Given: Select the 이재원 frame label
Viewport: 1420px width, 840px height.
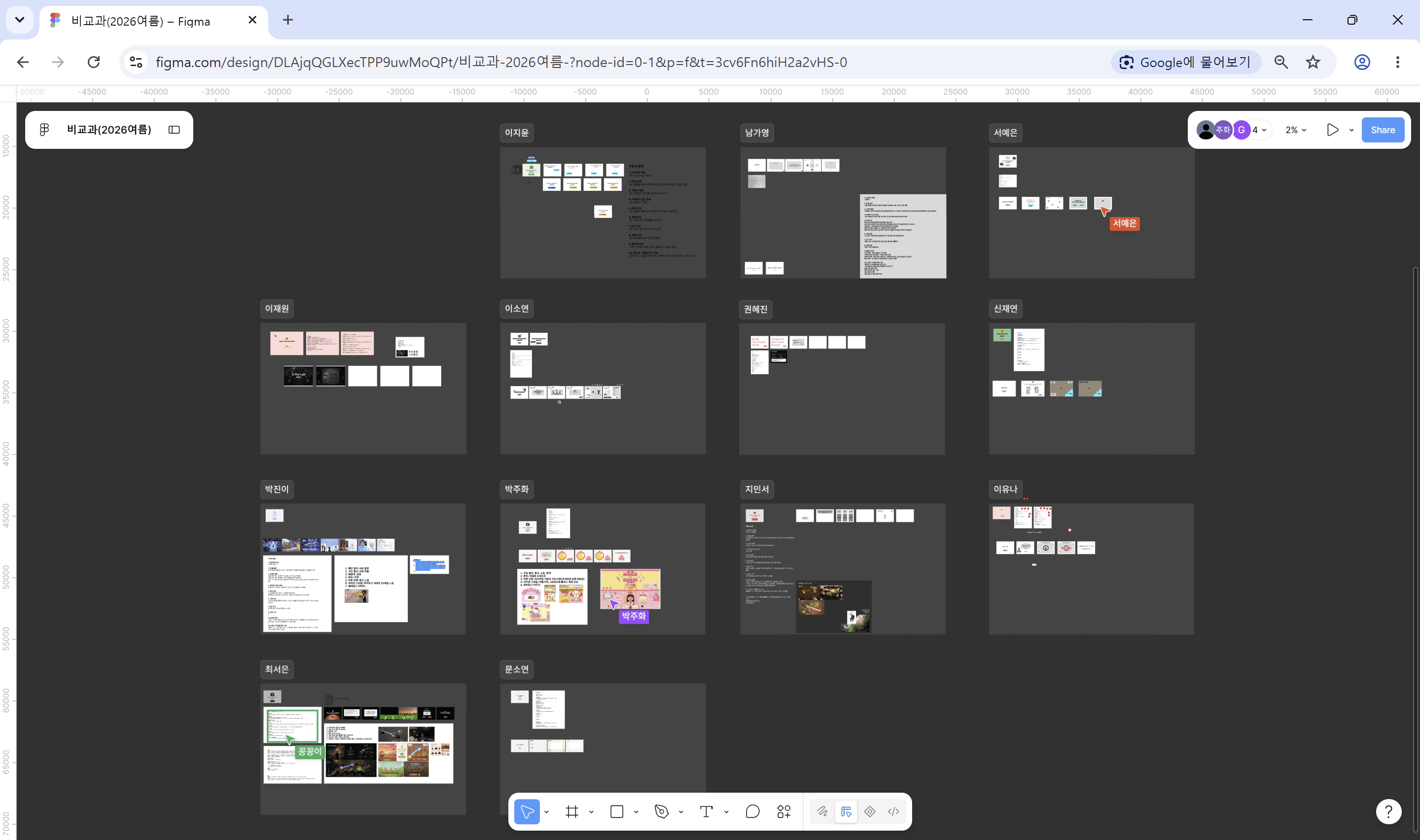Looking at the screenshot, I should pyautogui.click(x=277, y=309).
